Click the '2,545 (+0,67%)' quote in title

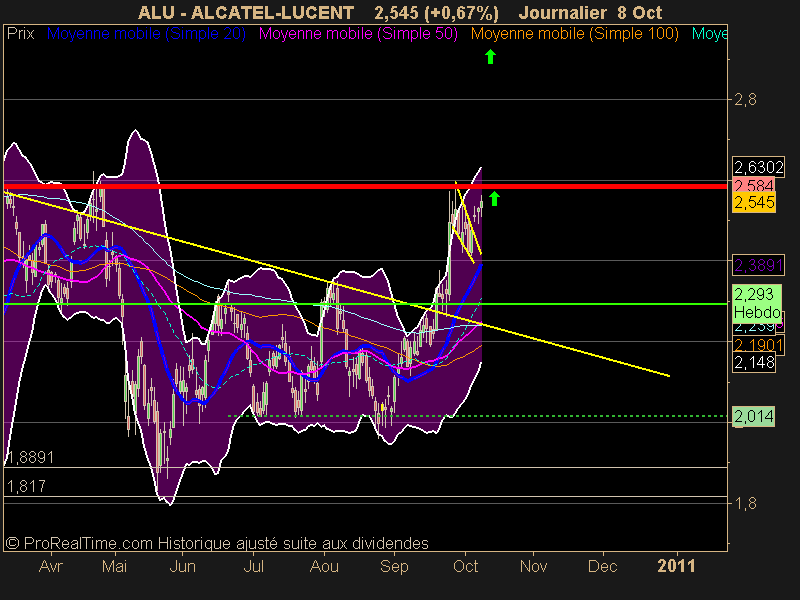[436, 12]
